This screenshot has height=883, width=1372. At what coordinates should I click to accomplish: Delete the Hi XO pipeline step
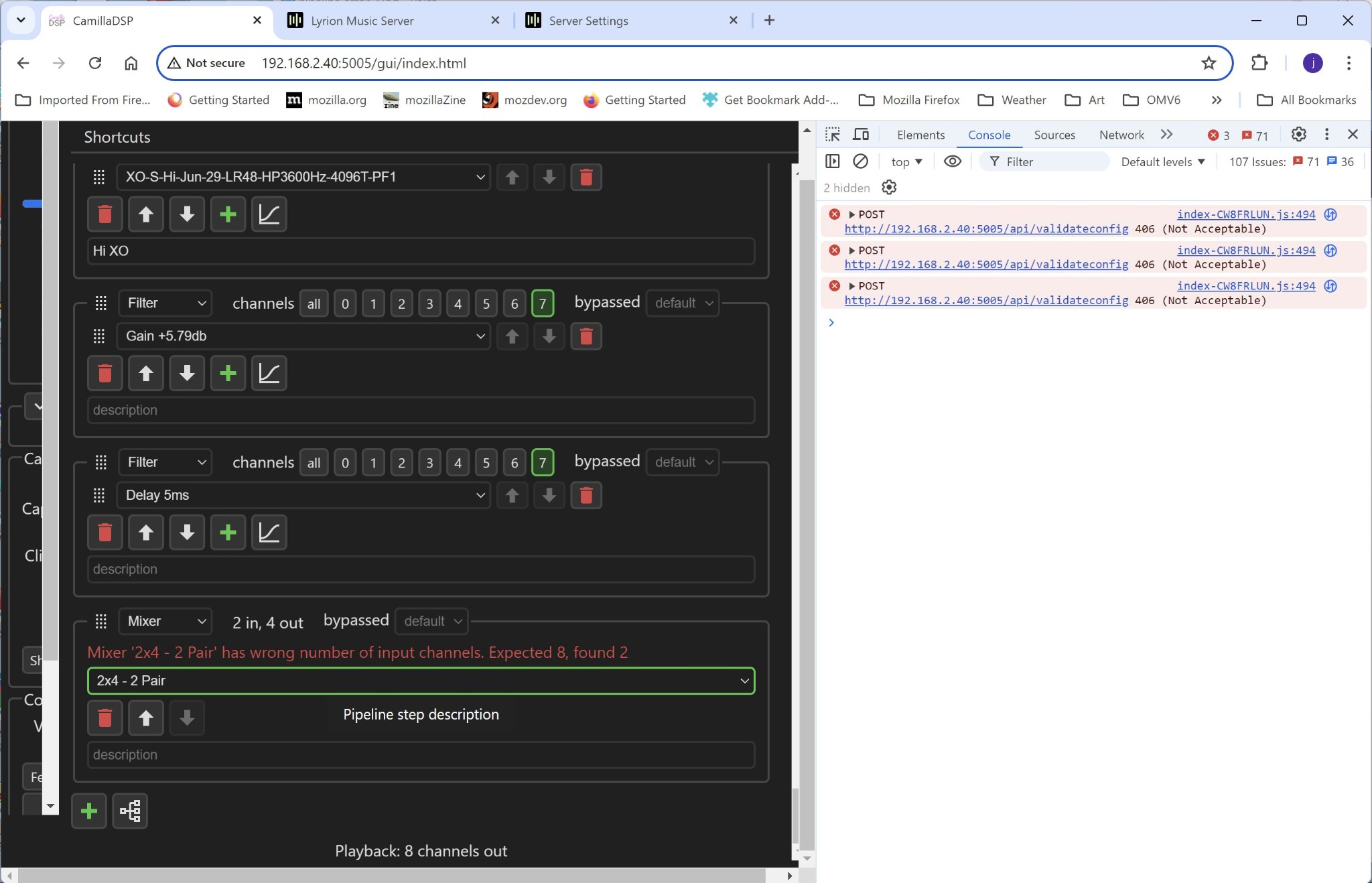pyautogui.click(x=105, y=214)
